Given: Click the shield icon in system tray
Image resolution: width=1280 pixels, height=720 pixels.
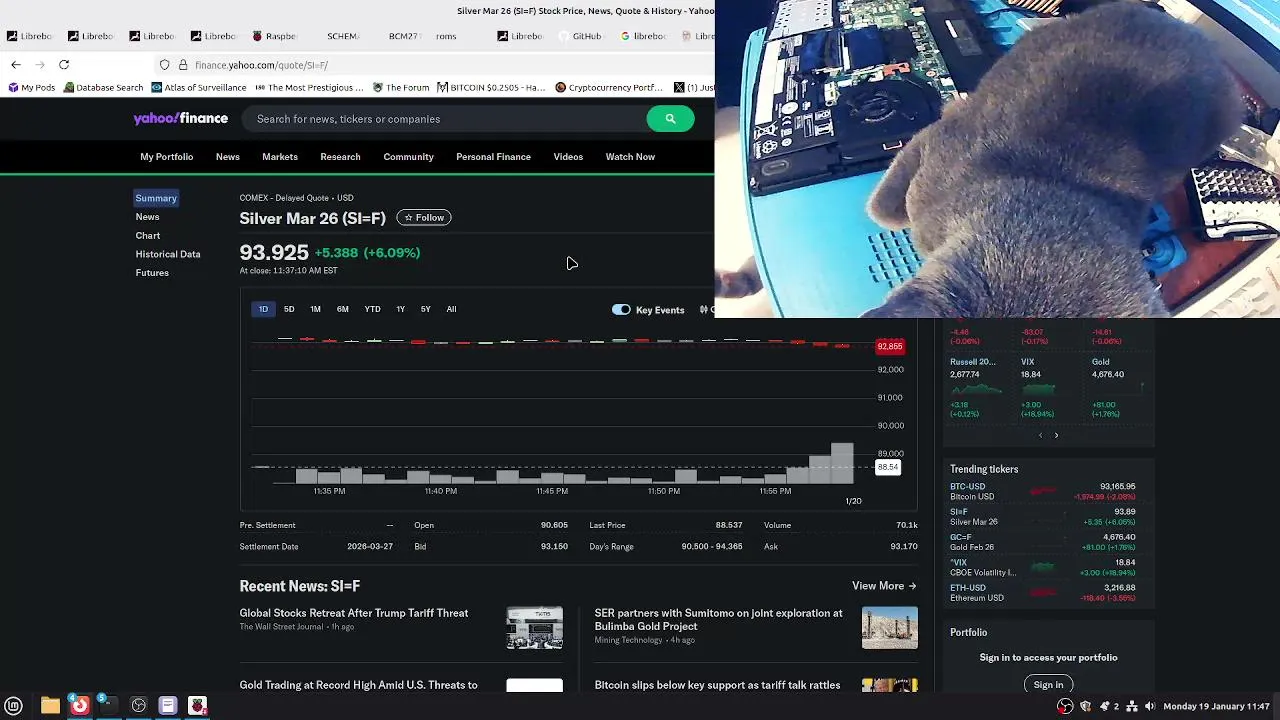Looking at the screenshot, I should point(1085,706).
